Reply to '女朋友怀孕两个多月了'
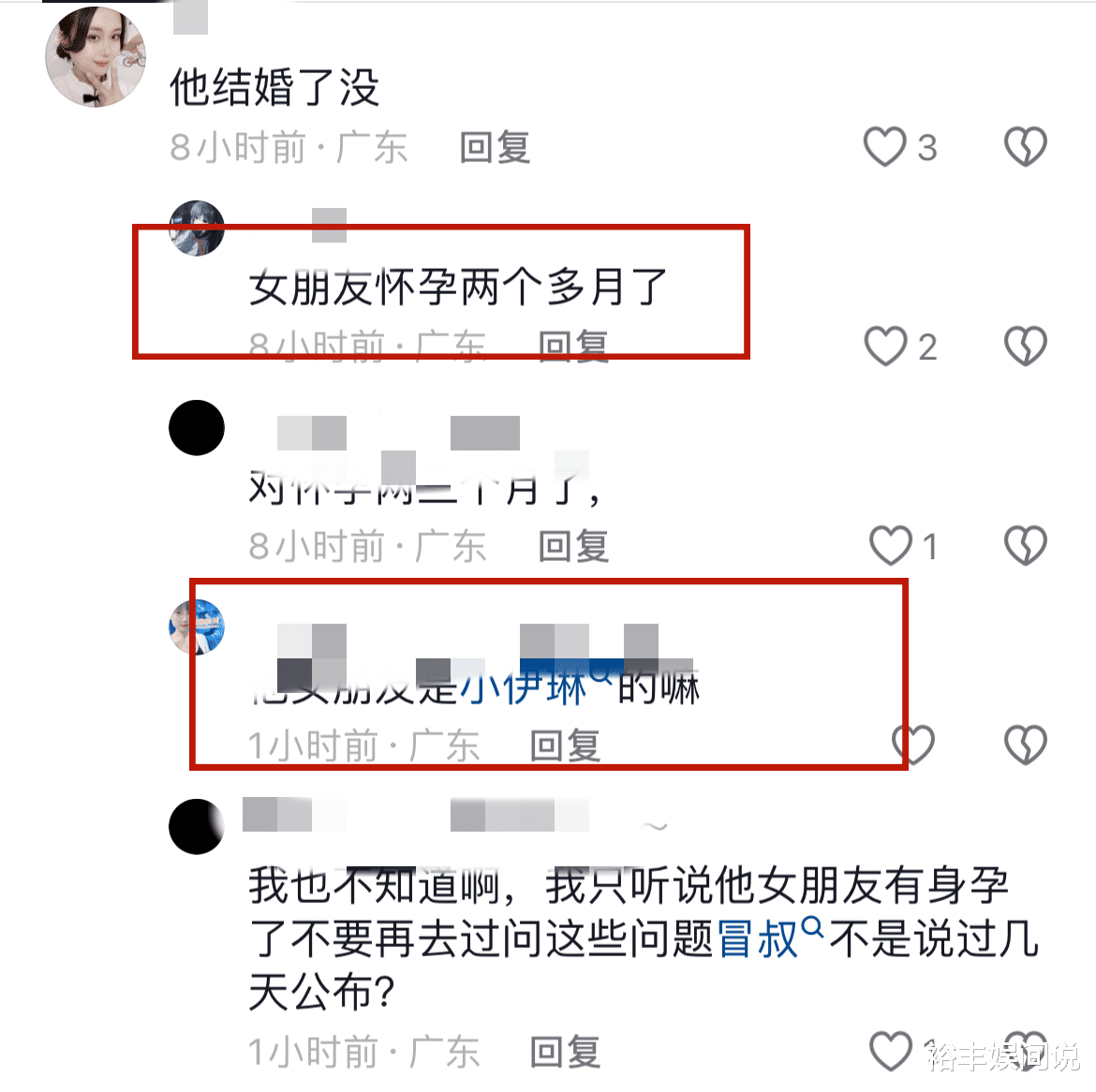The image size is (1096, 1092). coord(573,347)
